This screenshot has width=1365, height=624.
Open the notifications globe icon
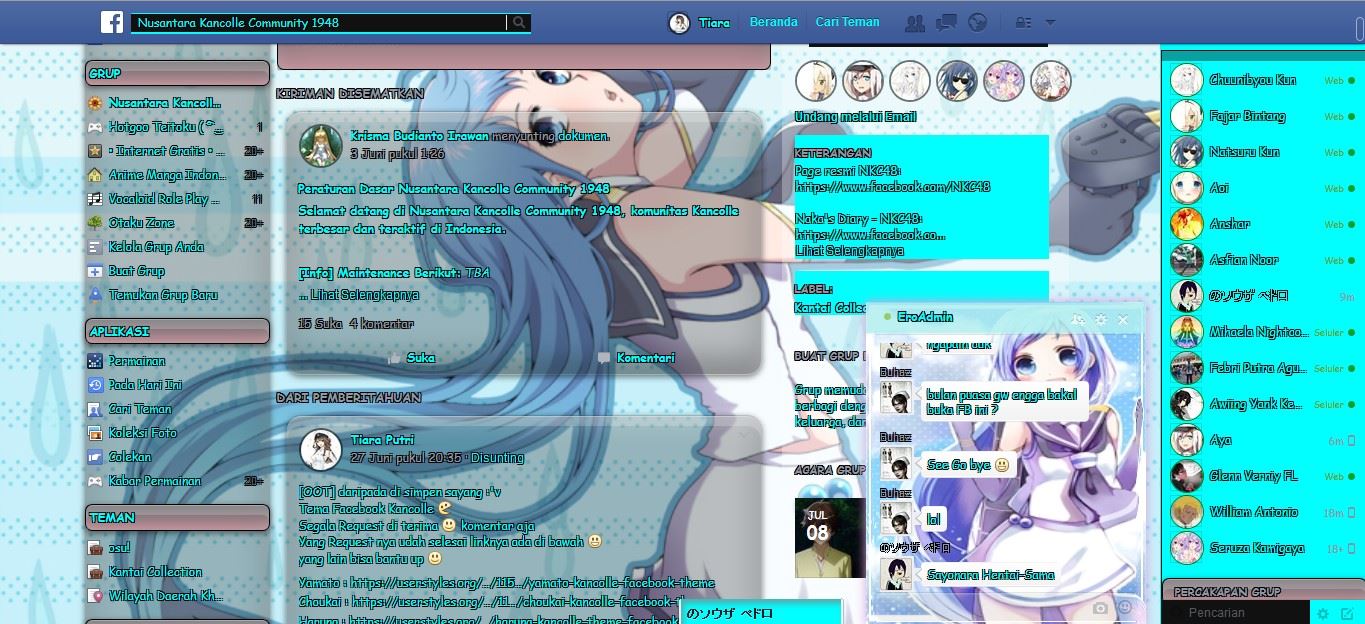coord(978,22)
